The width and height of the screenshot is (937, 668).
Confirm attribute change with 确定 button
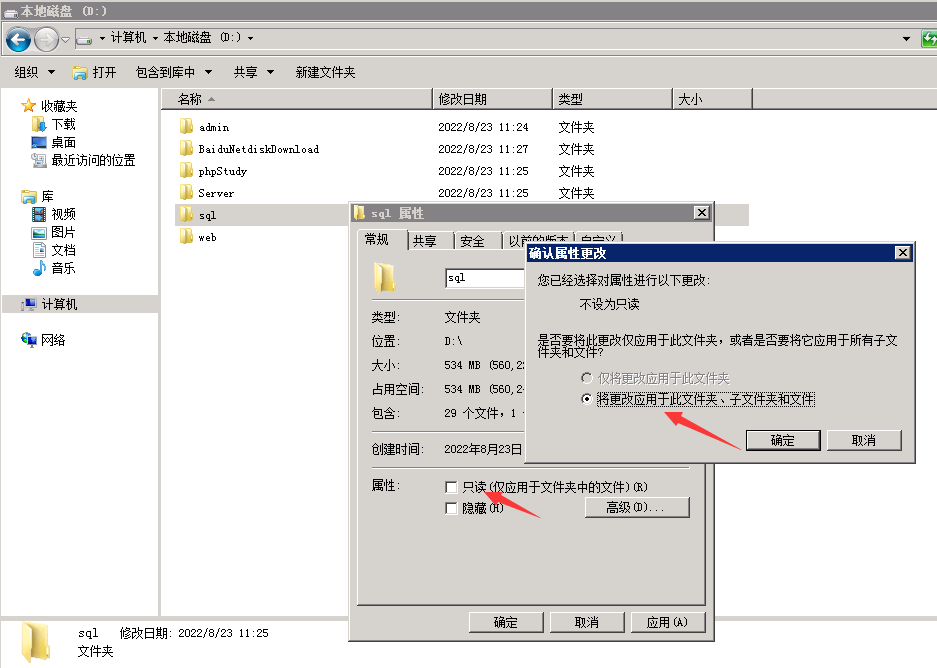point(783,440)
